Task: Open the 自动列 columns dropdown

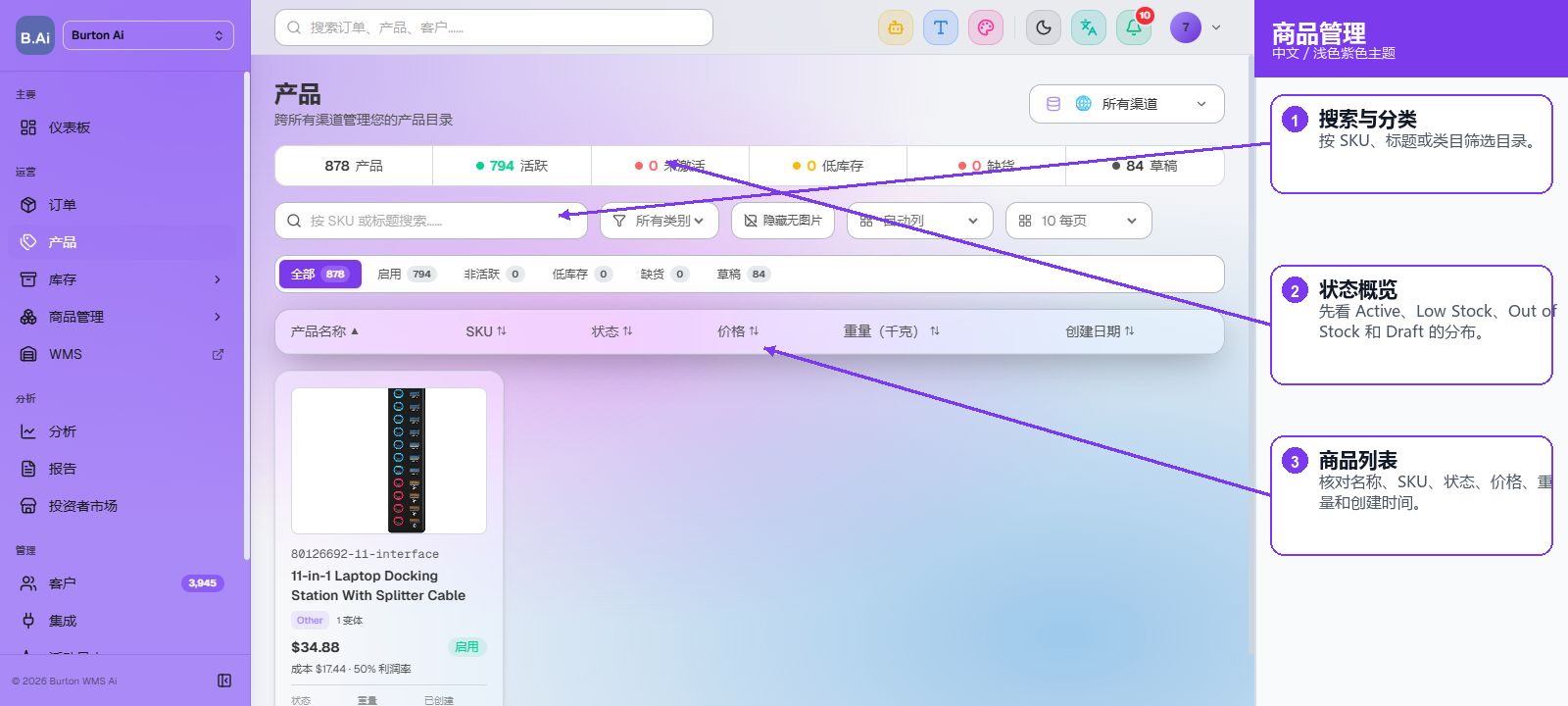Action: (920, 221)
